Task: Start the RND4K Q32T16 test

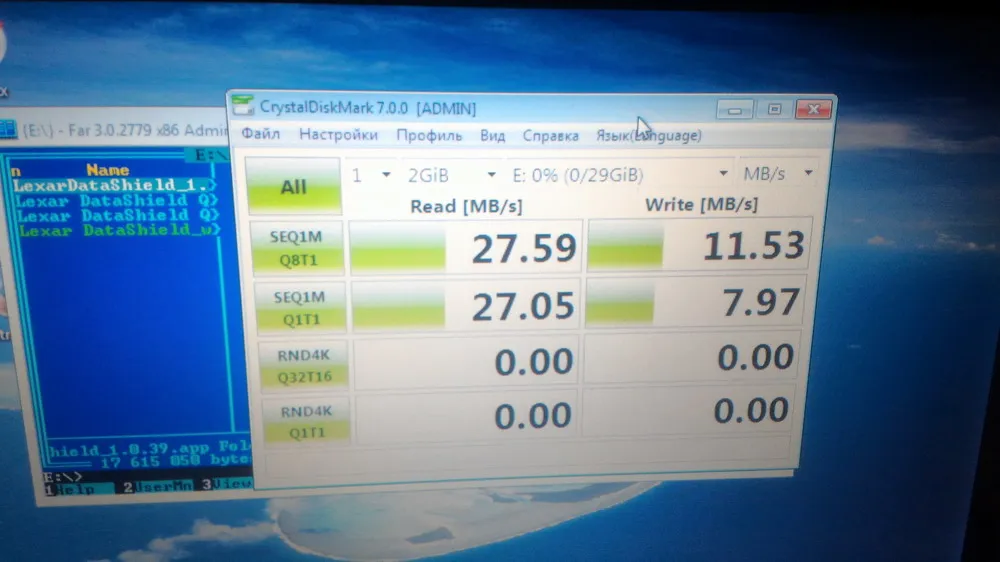Action: click(x=304, y=366)
